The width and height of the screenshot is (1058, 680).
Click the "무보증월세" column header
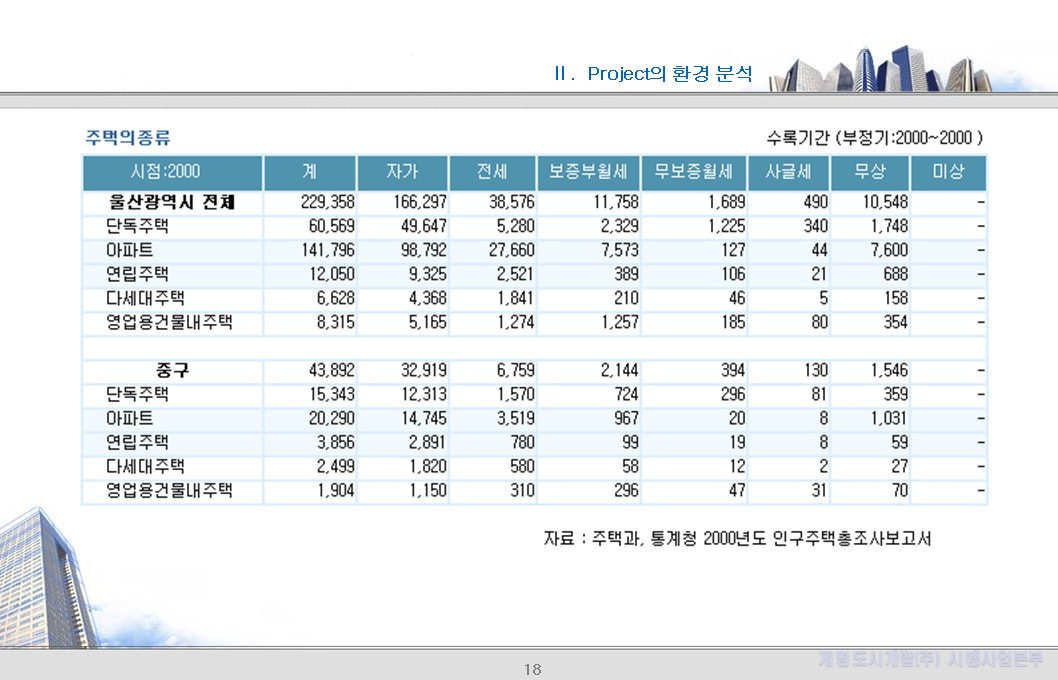tap(692, 171)
